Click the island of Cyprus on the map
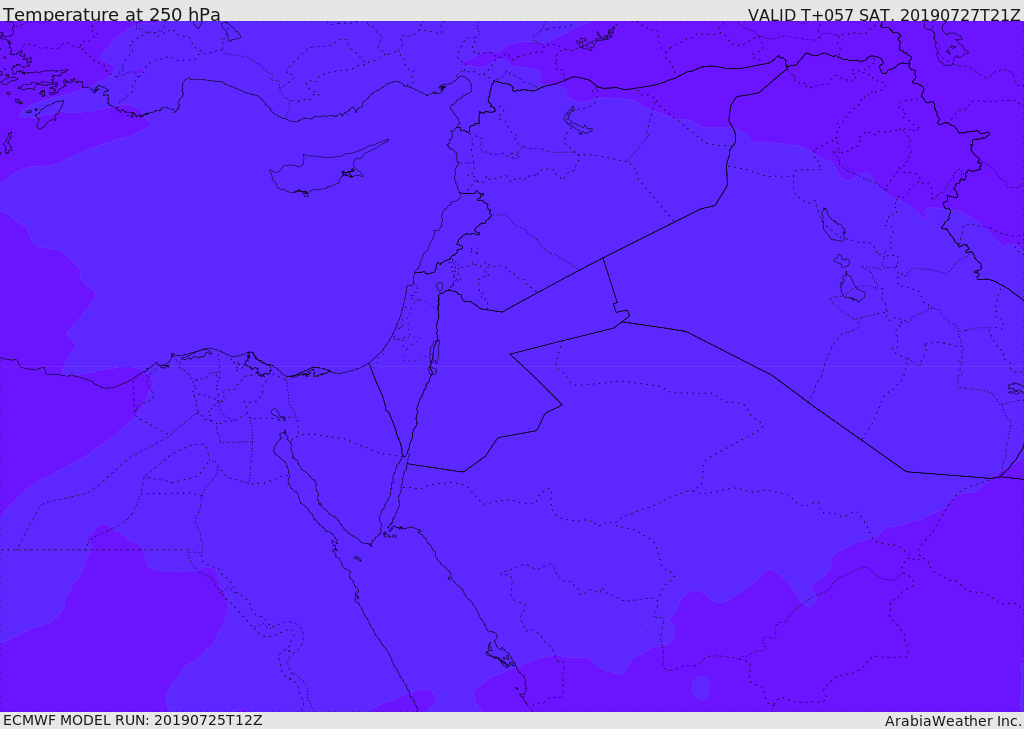The image size is (1024, 729). 320,171
